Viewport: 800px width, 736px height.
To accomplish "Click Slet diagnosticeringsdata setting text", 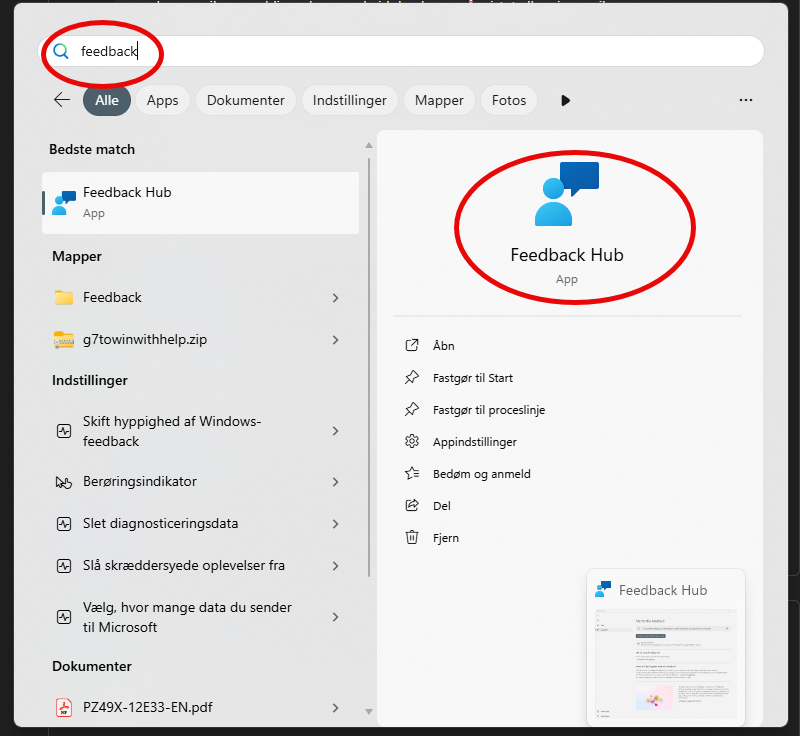I will pyautogui.click(x=160, y=524).
